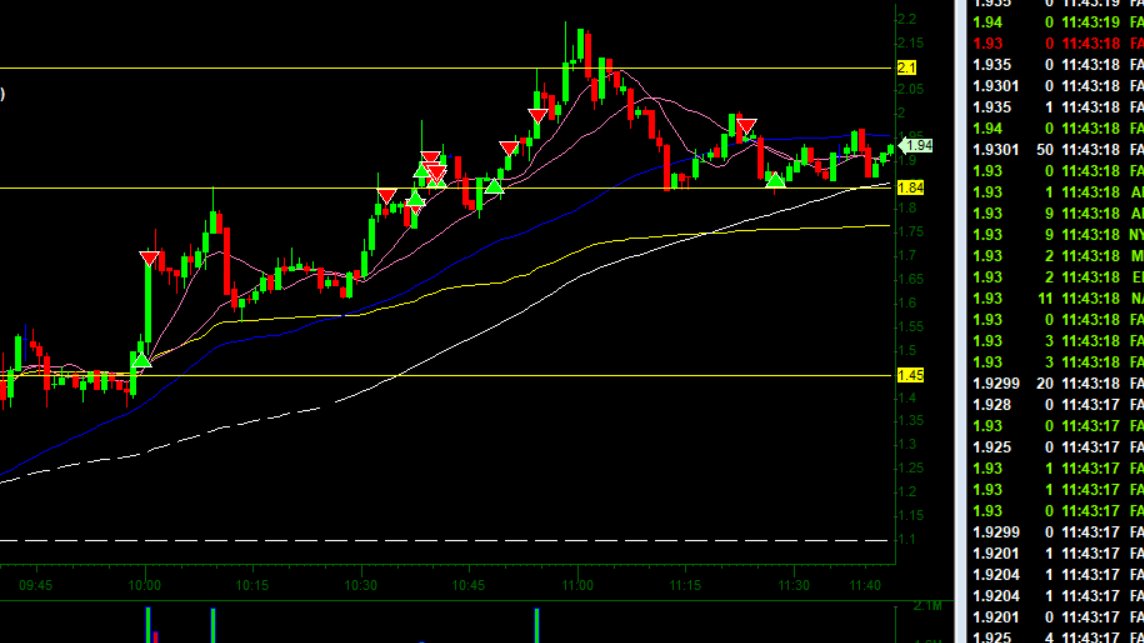Image resolution: width=1144 pixels, height=643 pixels.
Task: Click the 11:40 time axis label
Action: pos(865,585)
